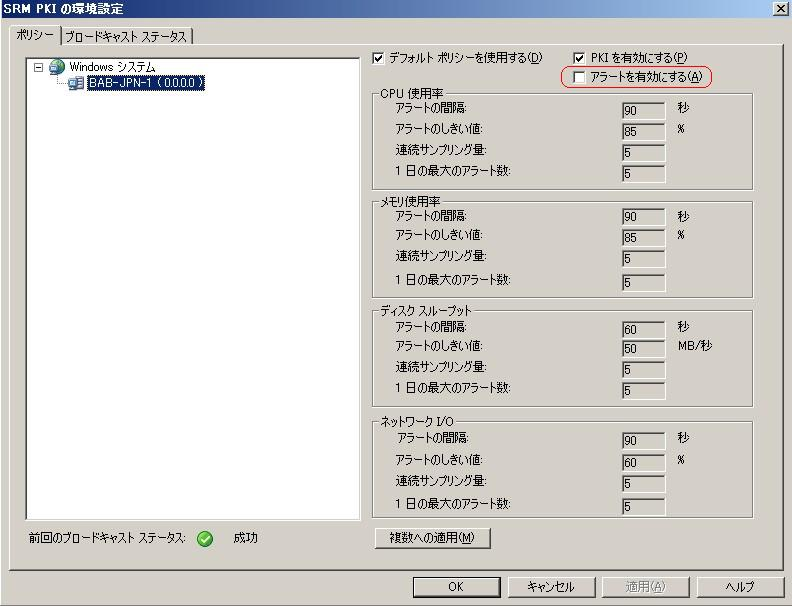Screen dimensions: 792x606
Task: Click the green success status icon
Action: coord(205,539)
